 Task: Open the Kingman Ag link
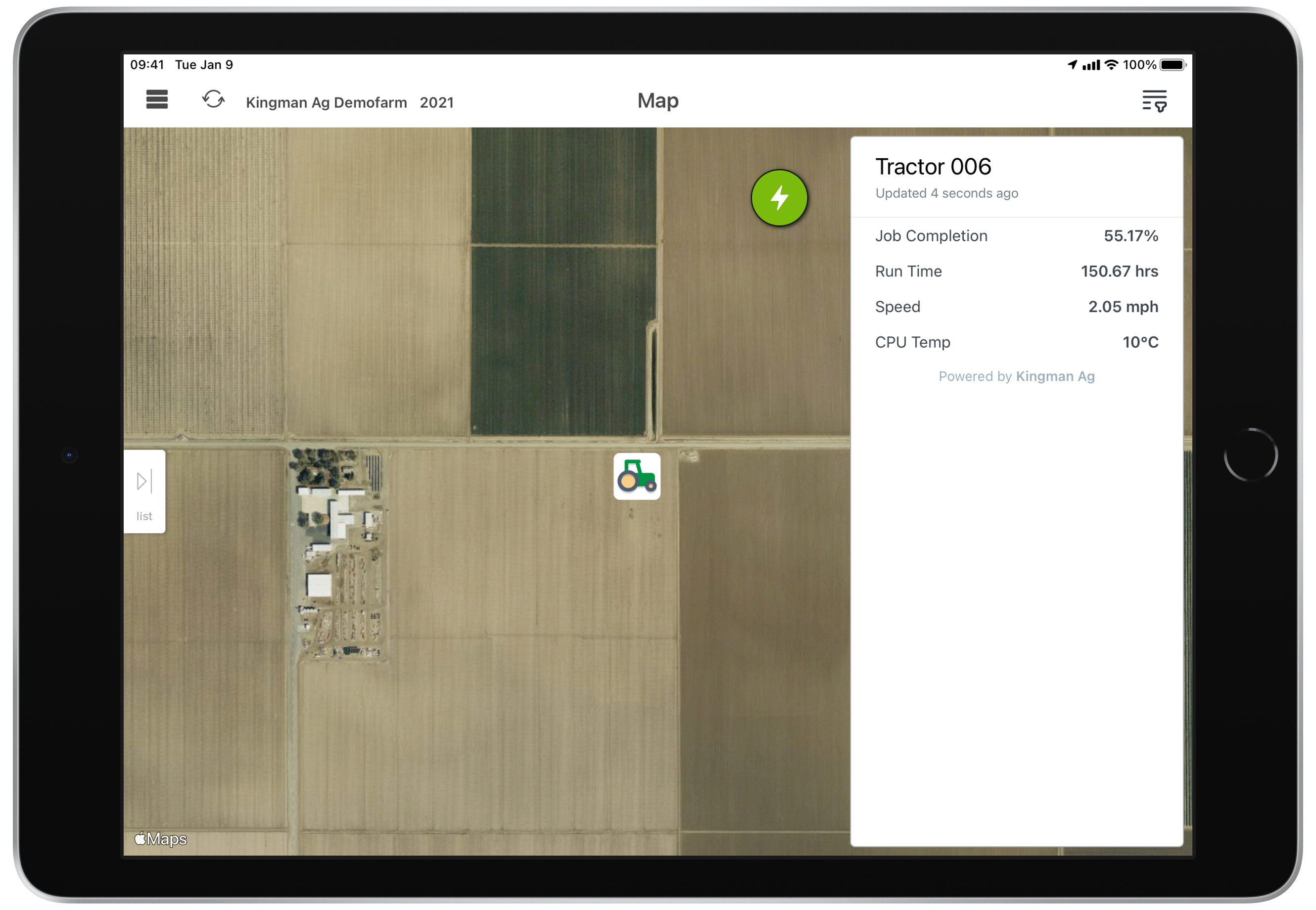[1055, 376]
